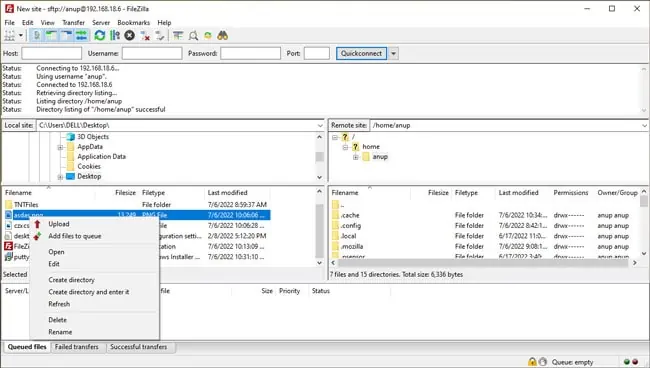Open the File menu

pyautogui.click(x=9, y=22)
